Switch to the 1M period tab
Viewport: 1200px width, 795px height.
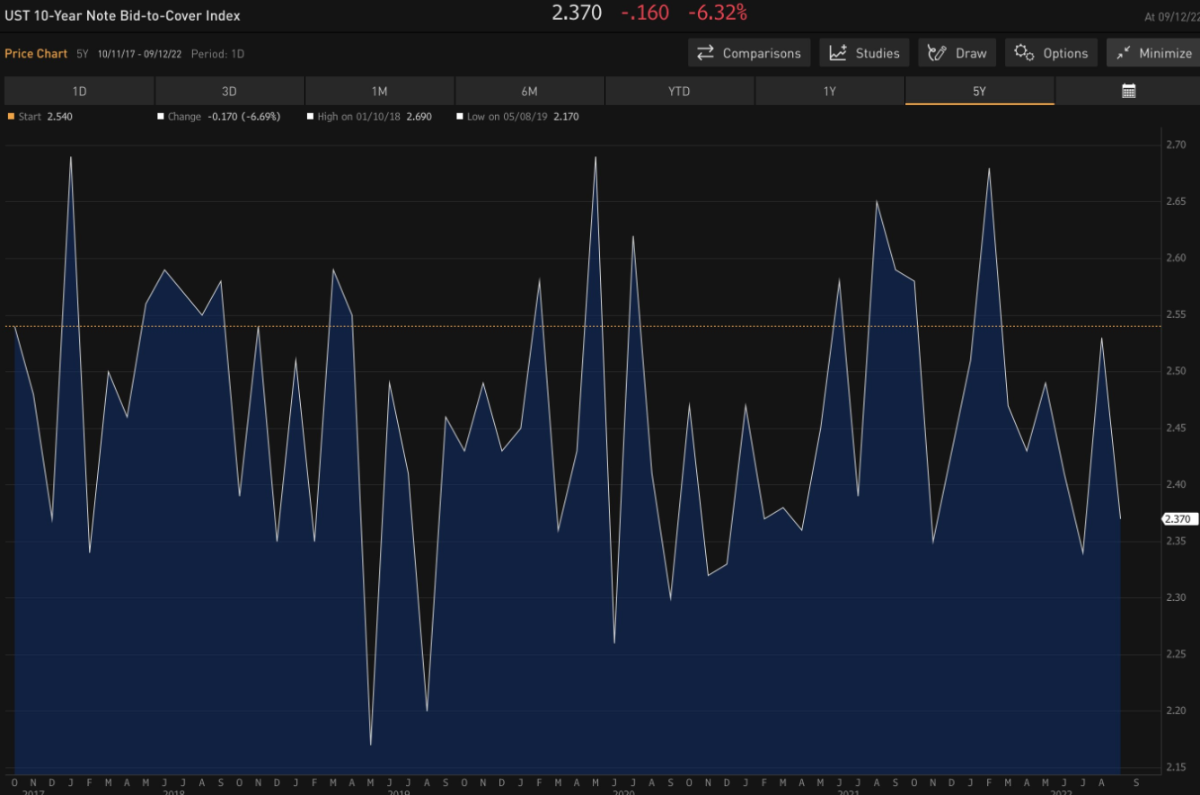tap(379, 91)
